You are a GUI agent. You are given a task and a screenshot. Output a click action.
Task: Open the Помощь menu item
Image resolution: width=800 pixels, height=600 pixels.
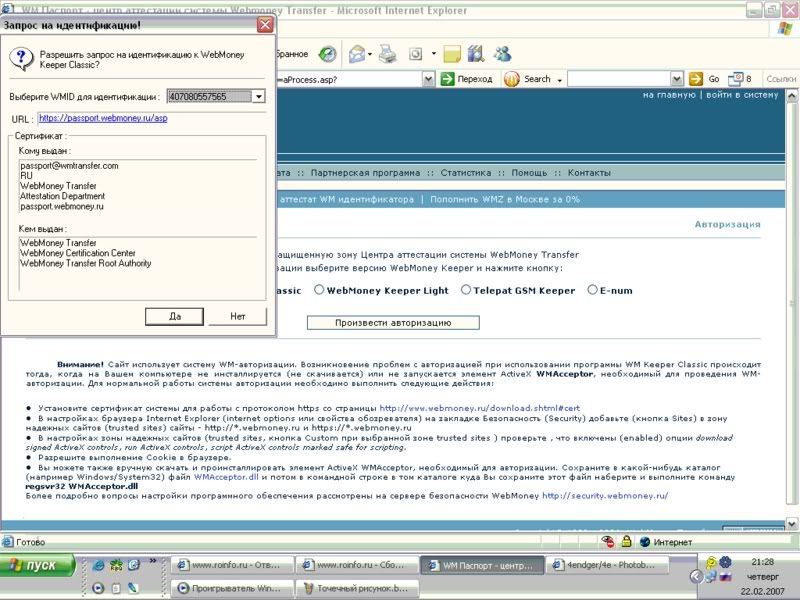pyautogui.click(x=529, y=173)
